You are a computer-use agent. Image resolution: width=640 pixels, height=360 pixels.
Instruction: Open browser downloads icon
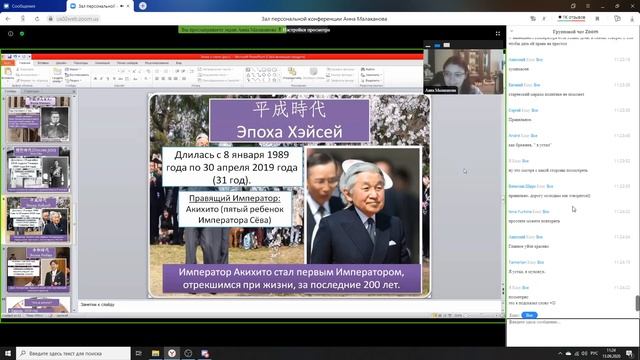point(633,19)
